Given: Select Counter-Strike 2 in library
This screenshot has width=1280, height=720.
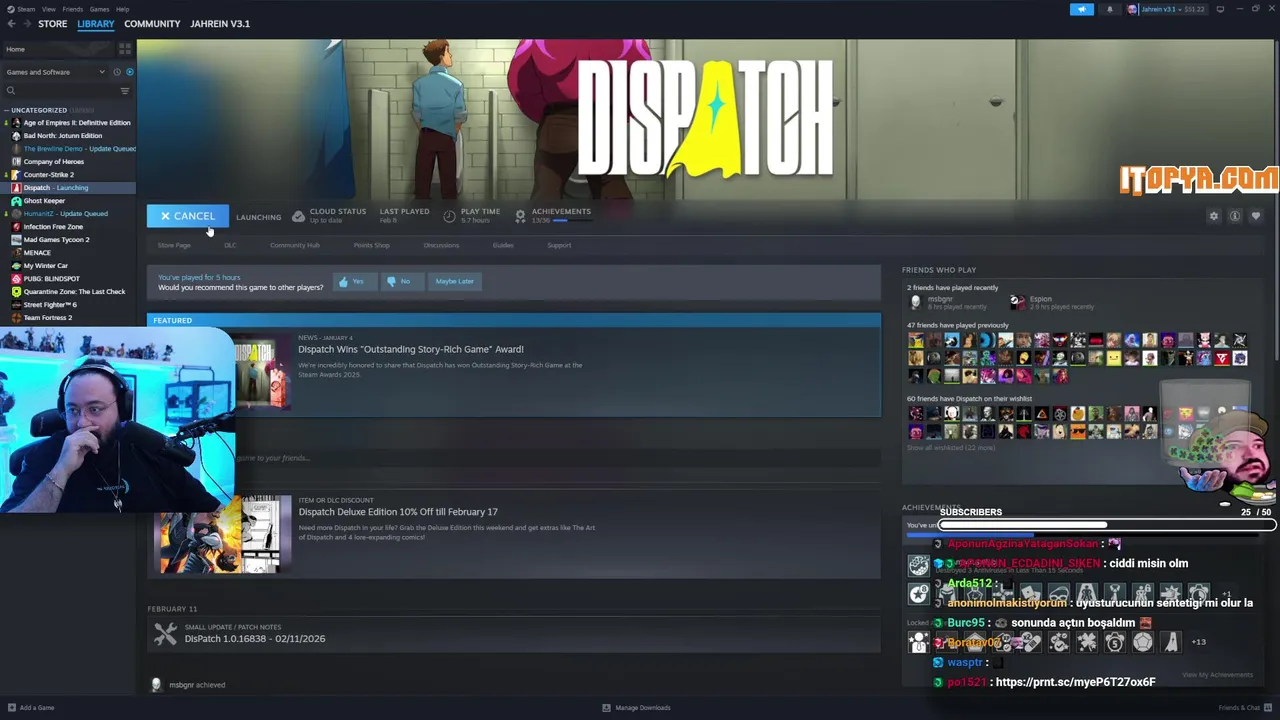Looking at the screenshot, I should (68, 175).
